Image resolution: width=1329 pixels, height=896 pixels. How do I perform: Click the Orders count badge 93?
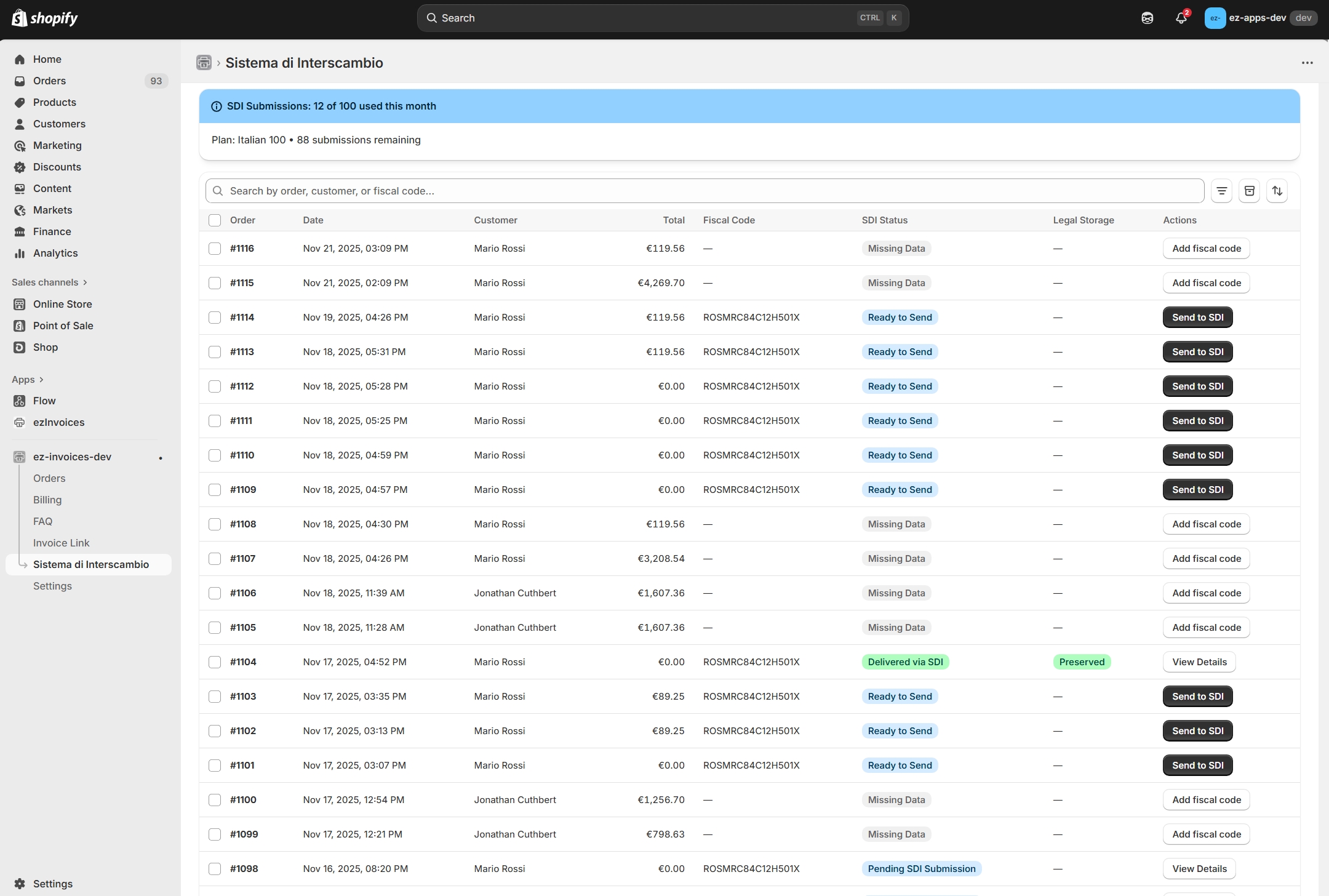156,81
